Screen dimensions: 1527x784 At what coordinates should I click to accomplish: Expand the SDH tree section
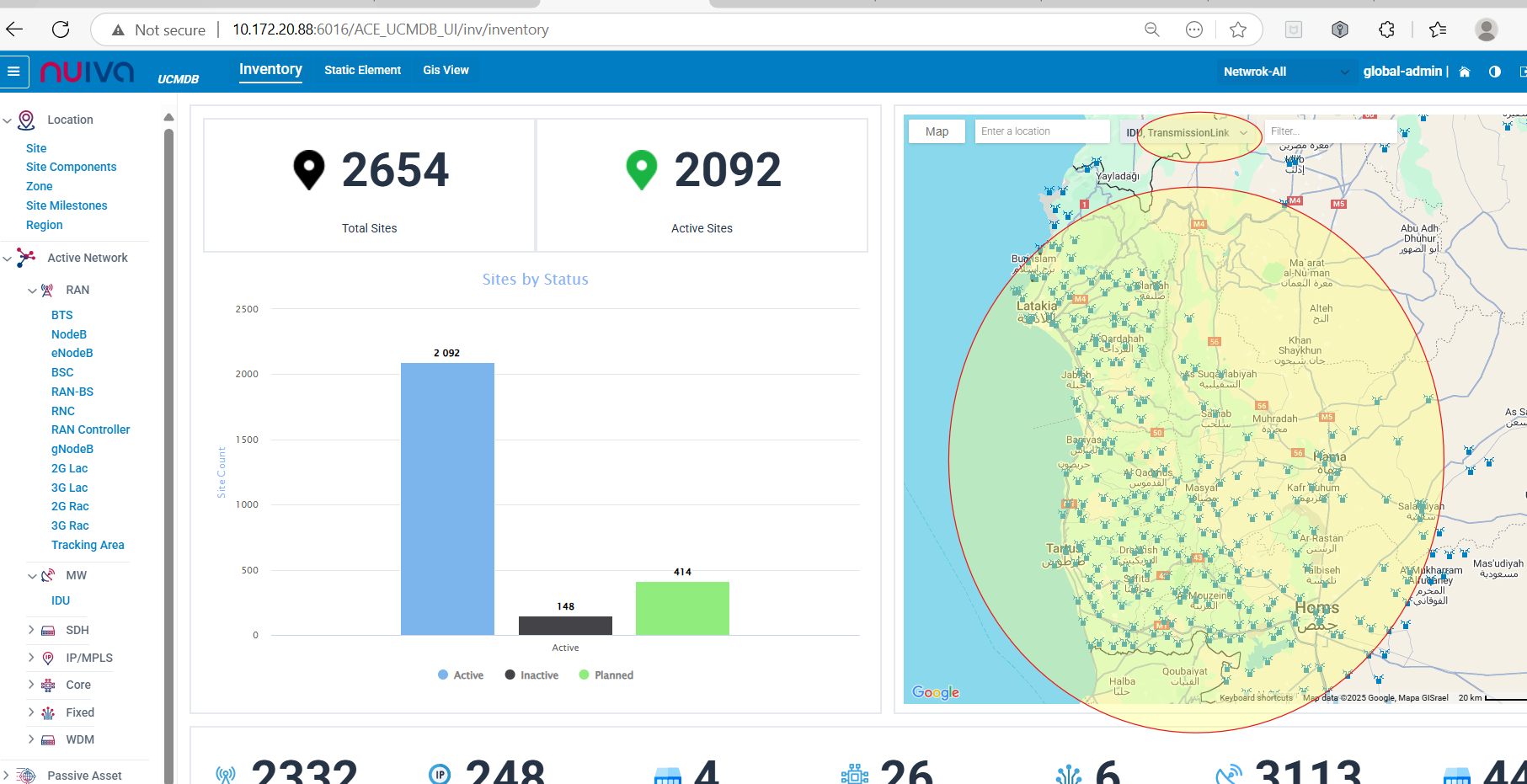(31, 630)
